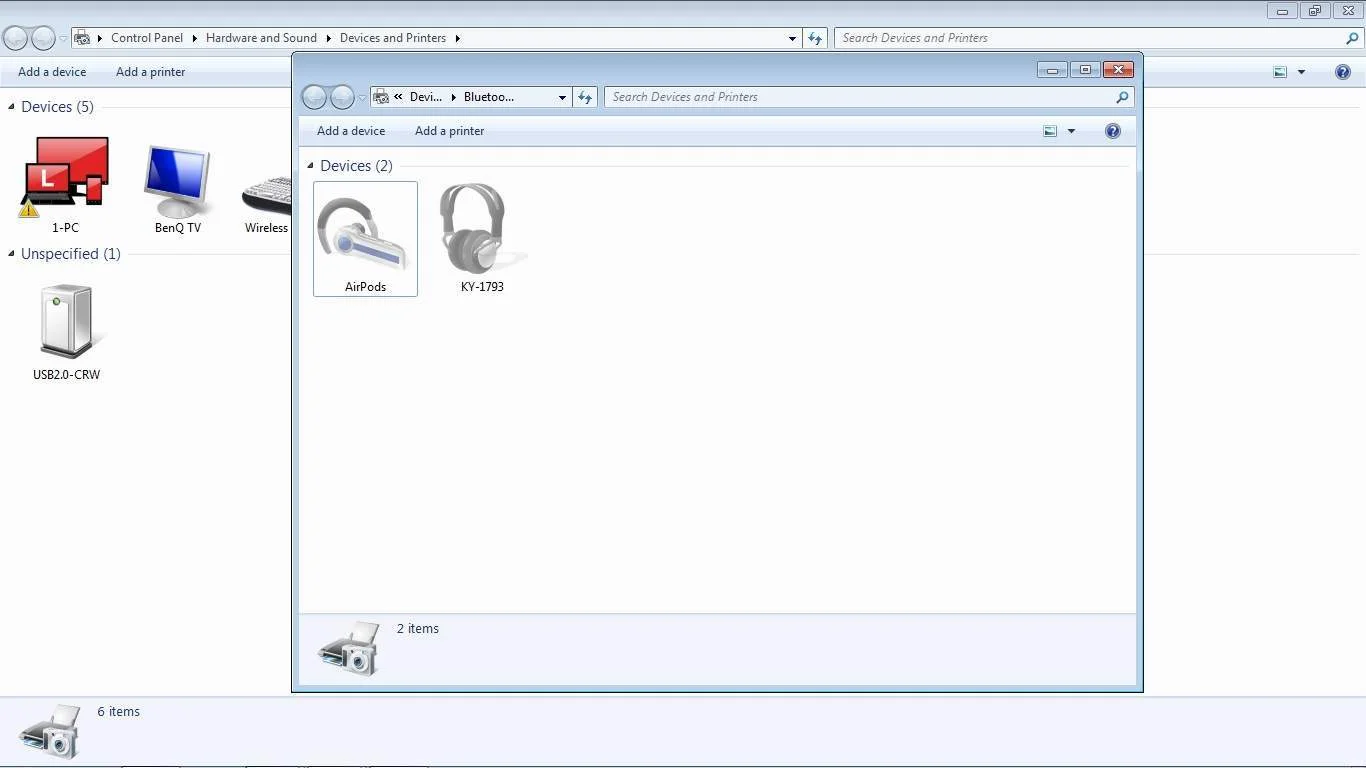Select the AirPods device icon

point(365,238)
